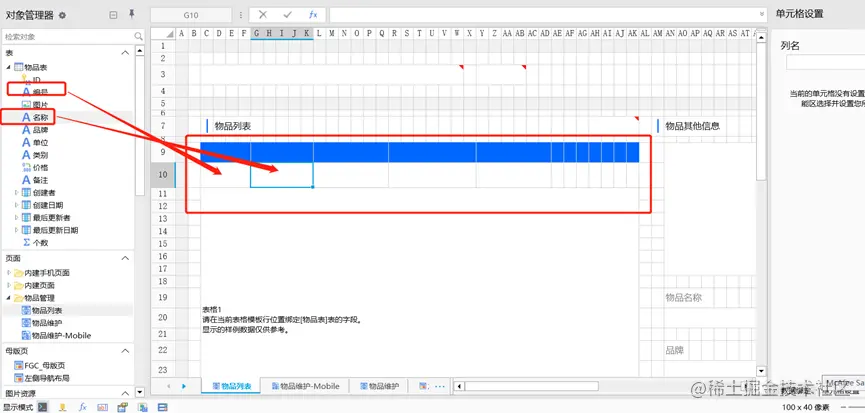Screen dimensions: 865x413
Task: Select row header 15
Action: pos(163,244)
